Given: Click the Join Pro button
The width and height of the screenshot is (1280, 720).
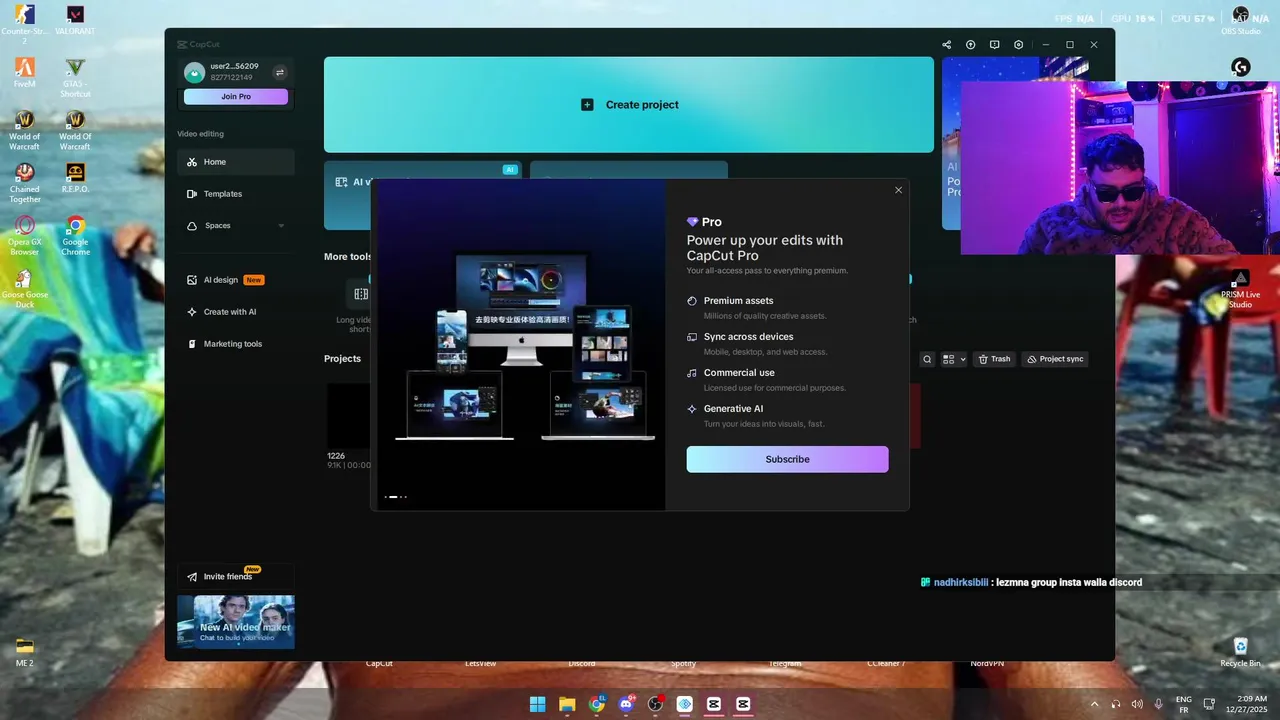Looking at the screenshot, I should pyautogui.click(x=236, y=97).
